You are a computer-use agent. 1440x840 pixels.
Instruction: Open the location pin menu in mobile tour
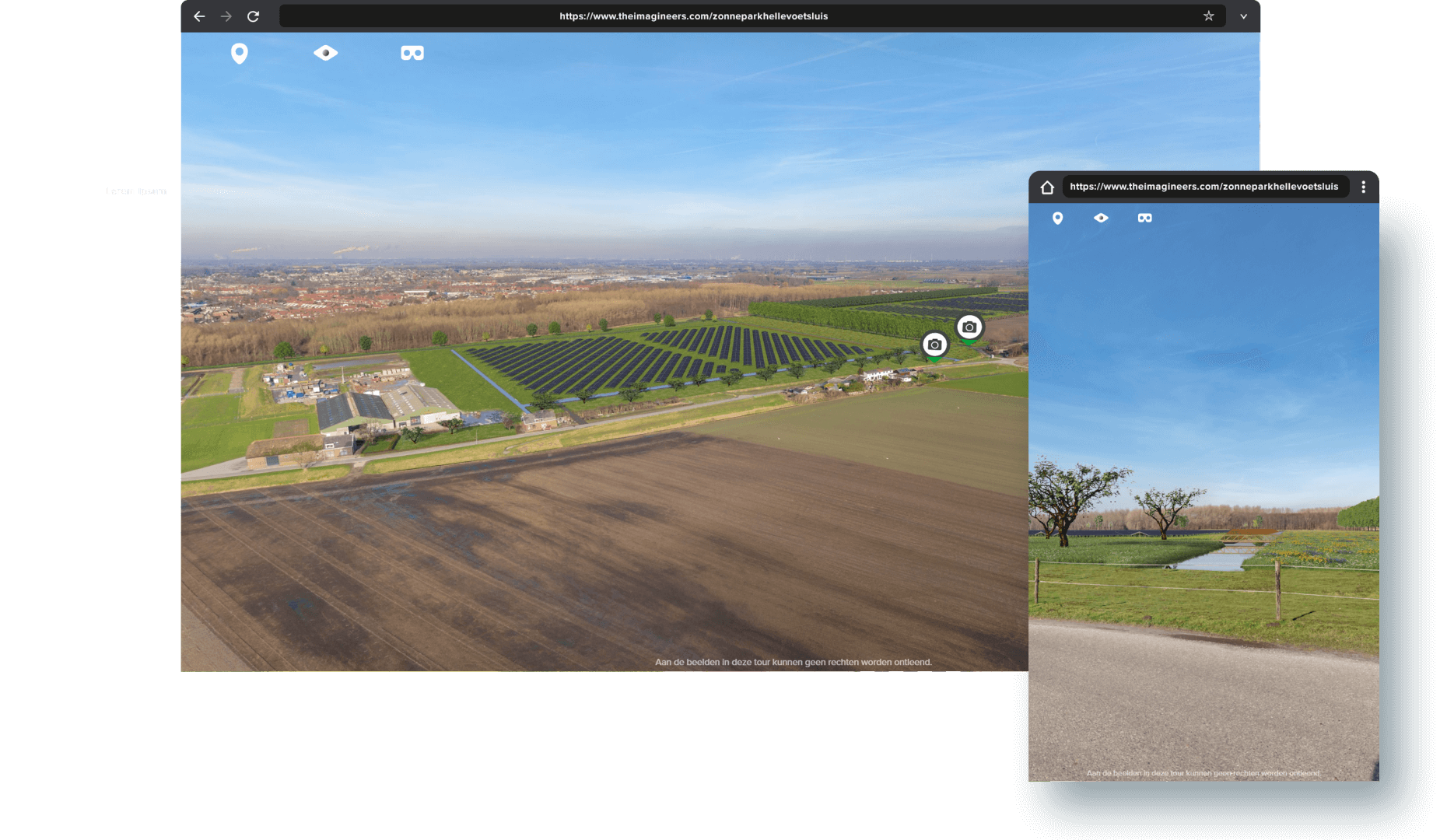click(x=1057, y=219)
